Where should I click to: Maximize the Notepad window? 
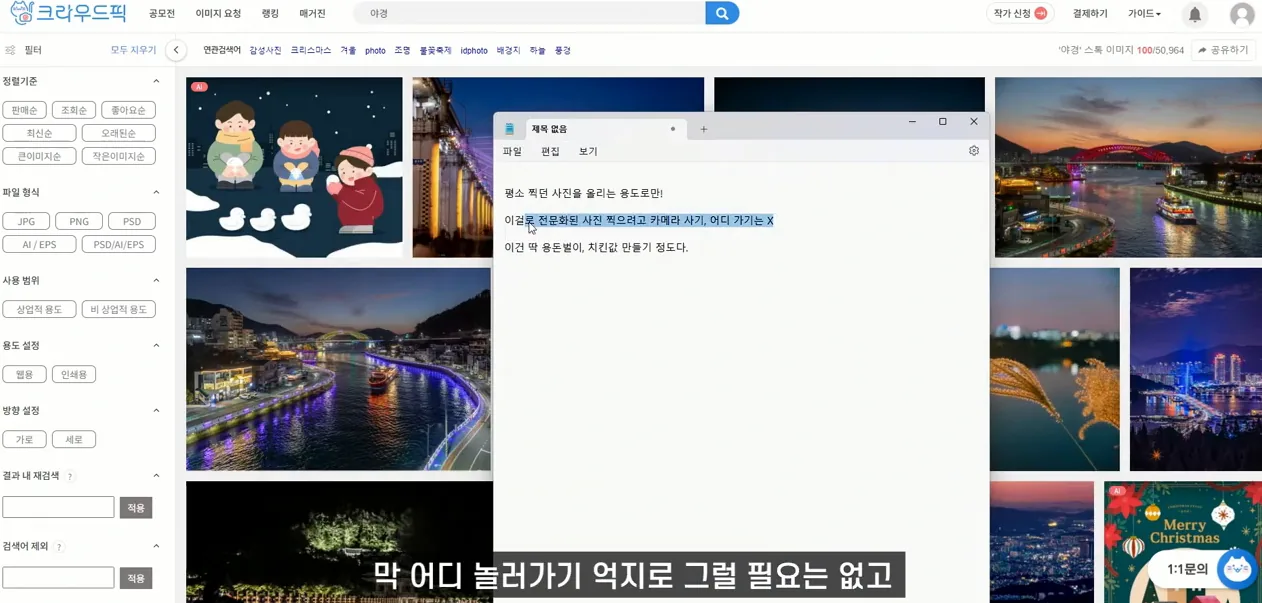tap(943, 122)
